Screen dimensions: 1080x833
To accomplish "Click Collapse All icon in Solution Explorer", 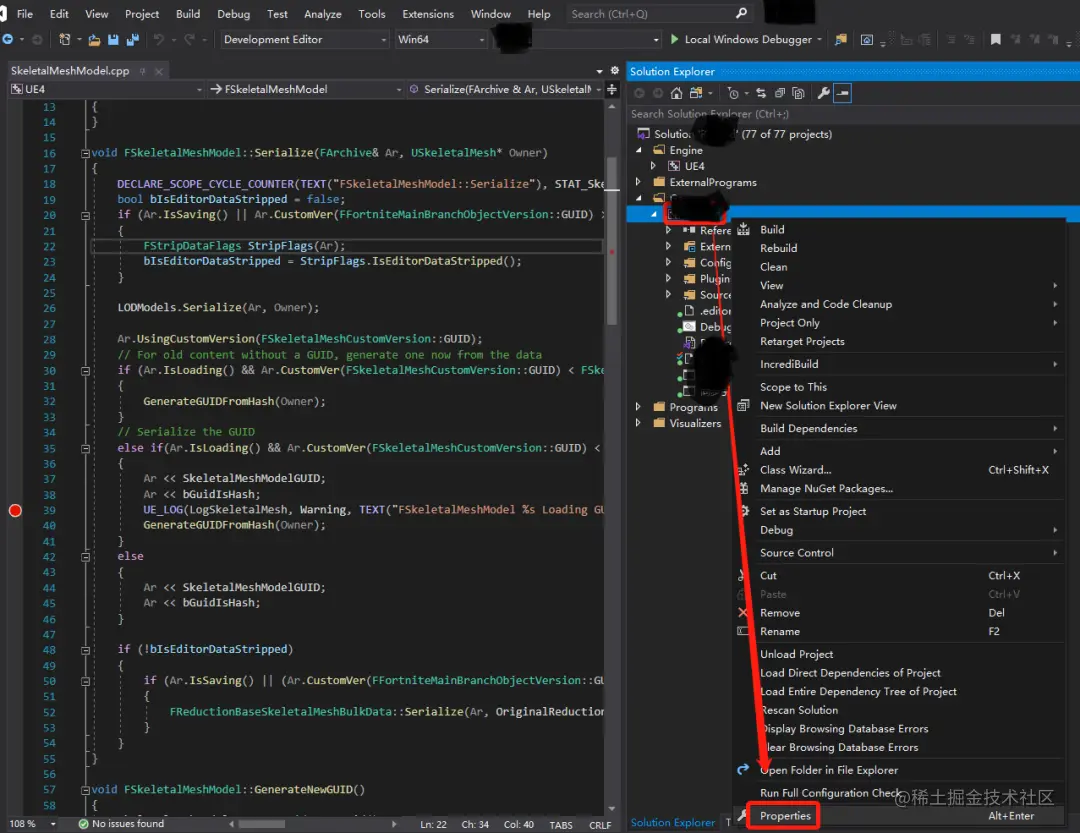I will 780,93.
